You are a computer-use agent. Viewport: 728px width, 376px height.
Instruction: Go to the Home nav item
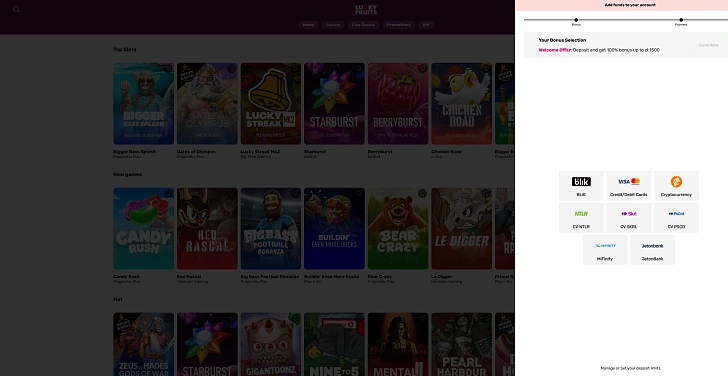(308, 25)
